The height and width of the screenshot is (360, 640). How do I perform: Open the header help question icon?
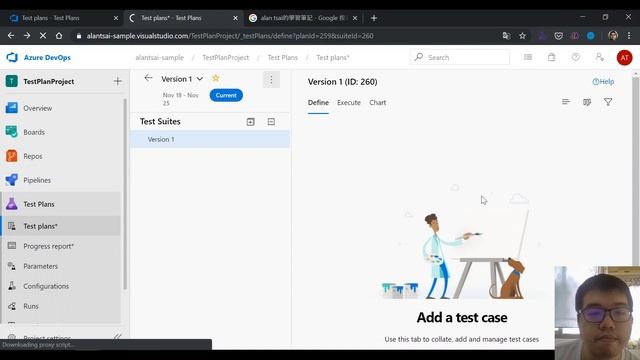point(576,57)
